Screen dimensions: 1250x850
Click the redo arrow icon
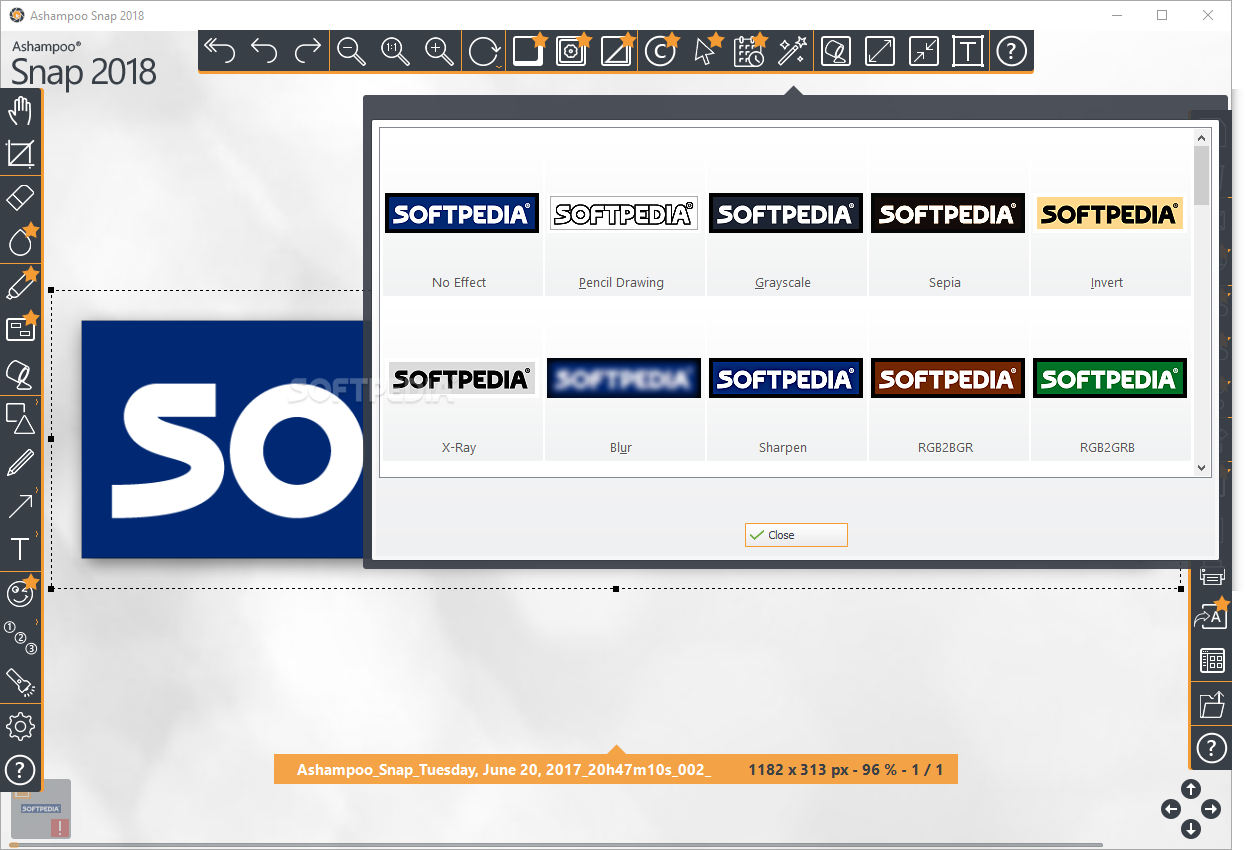click(x=309, y=50)
